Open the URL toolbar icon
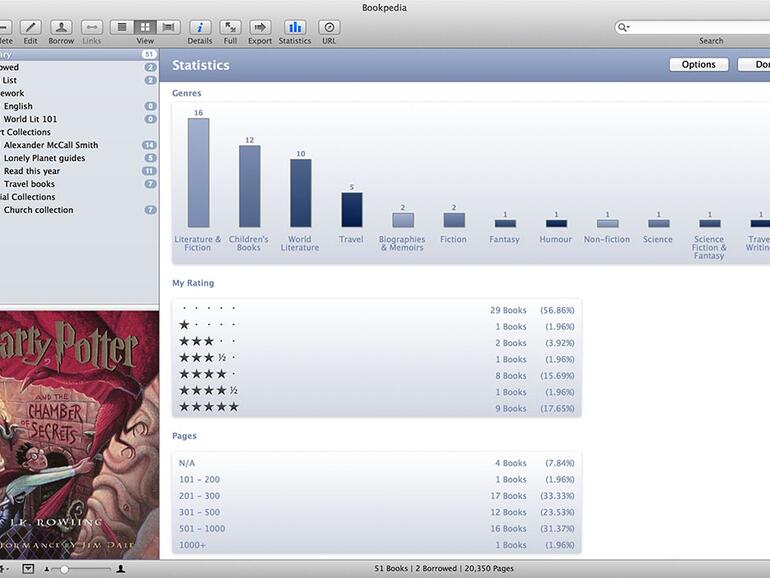Image resolution: width=770 pixels, height=578 pixels. pyautogui.click(x=329, y=27)
